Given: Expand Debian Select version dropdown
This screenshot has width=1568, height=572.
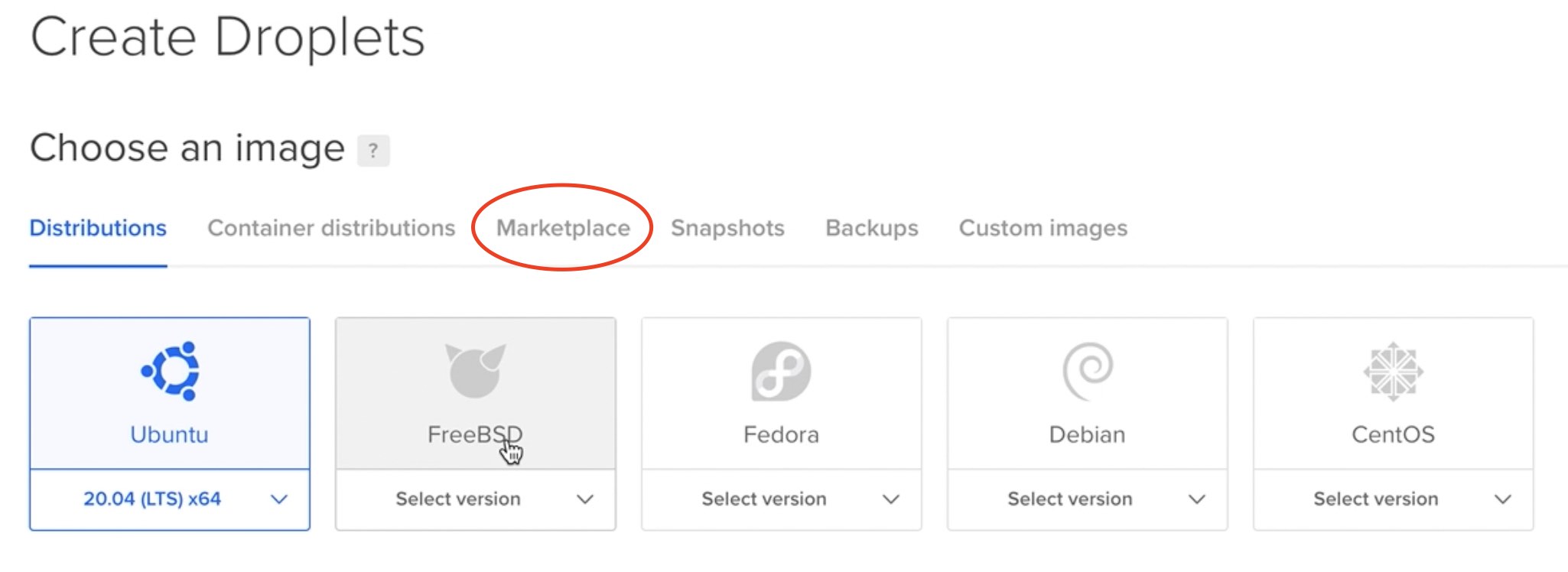Looking at the screenshot, I should coord(1087,499).
